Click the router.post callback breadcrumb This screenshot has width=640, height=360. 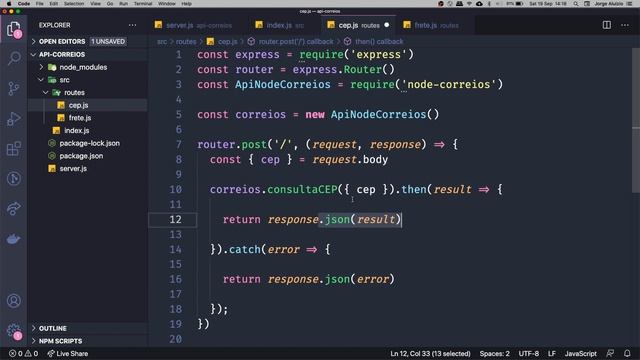click(291, 41)
